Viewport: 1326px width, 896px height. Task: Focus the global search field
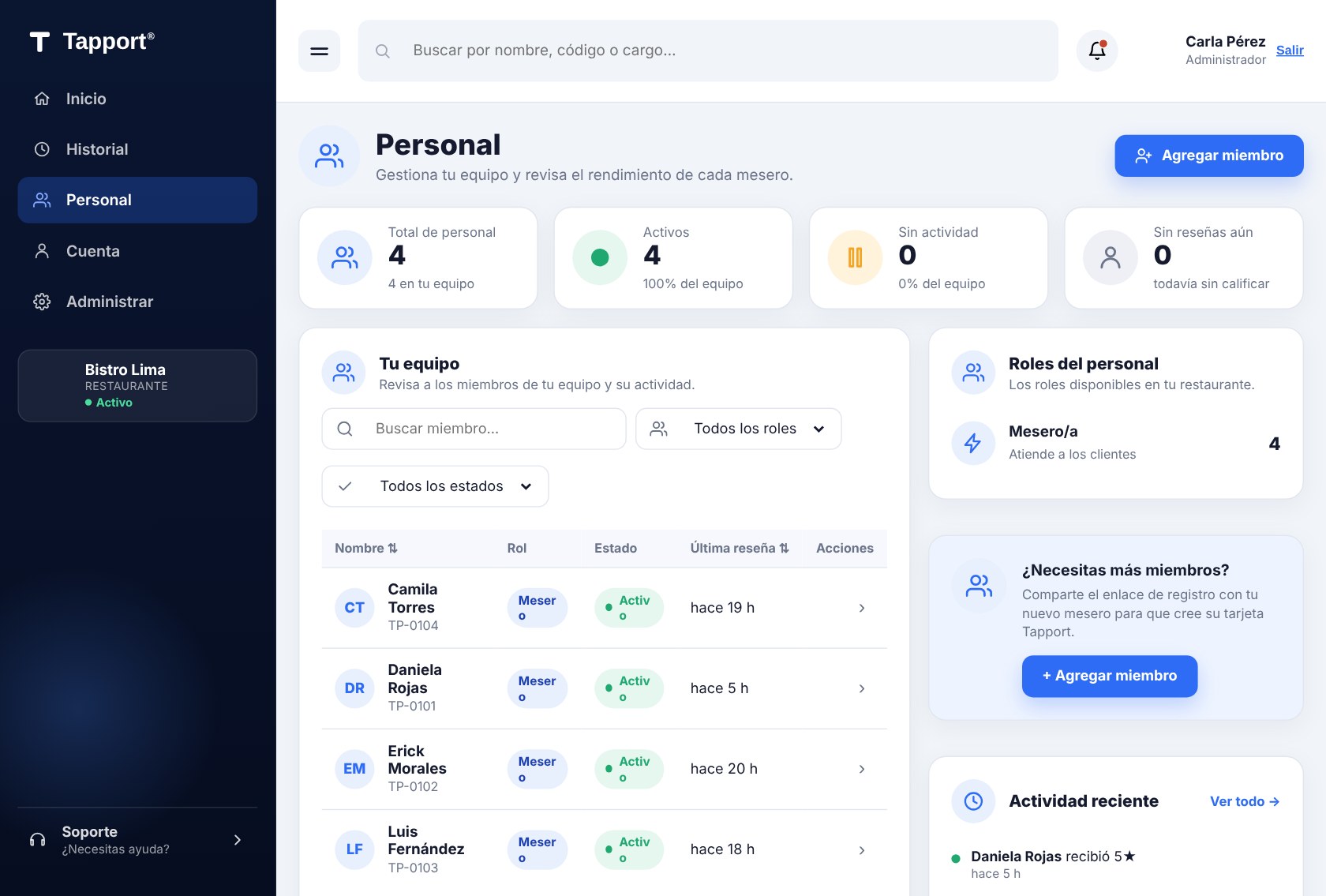click(x=708, y=51)
